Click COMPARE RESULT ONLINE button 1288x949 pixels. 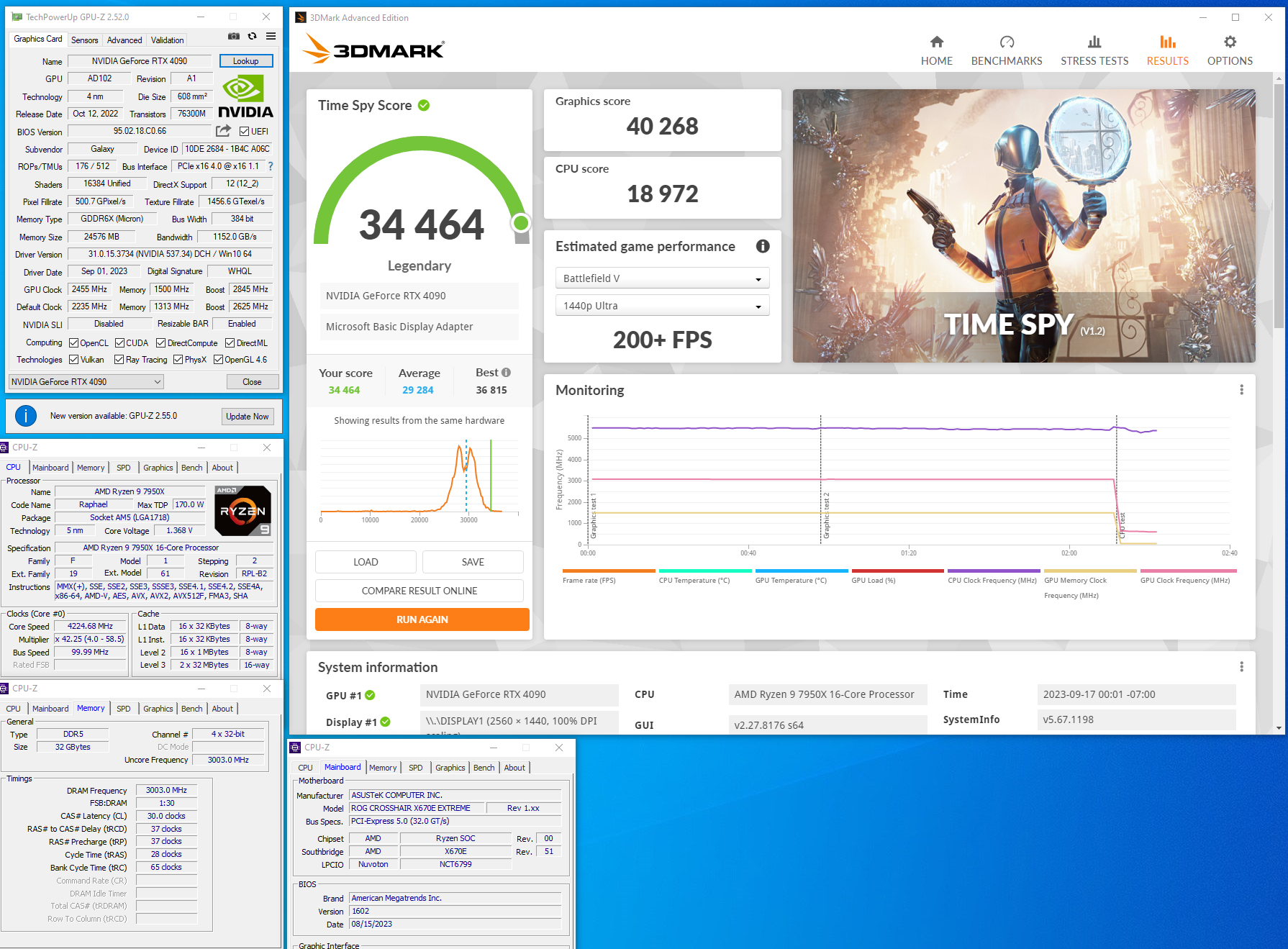[419, 591]
